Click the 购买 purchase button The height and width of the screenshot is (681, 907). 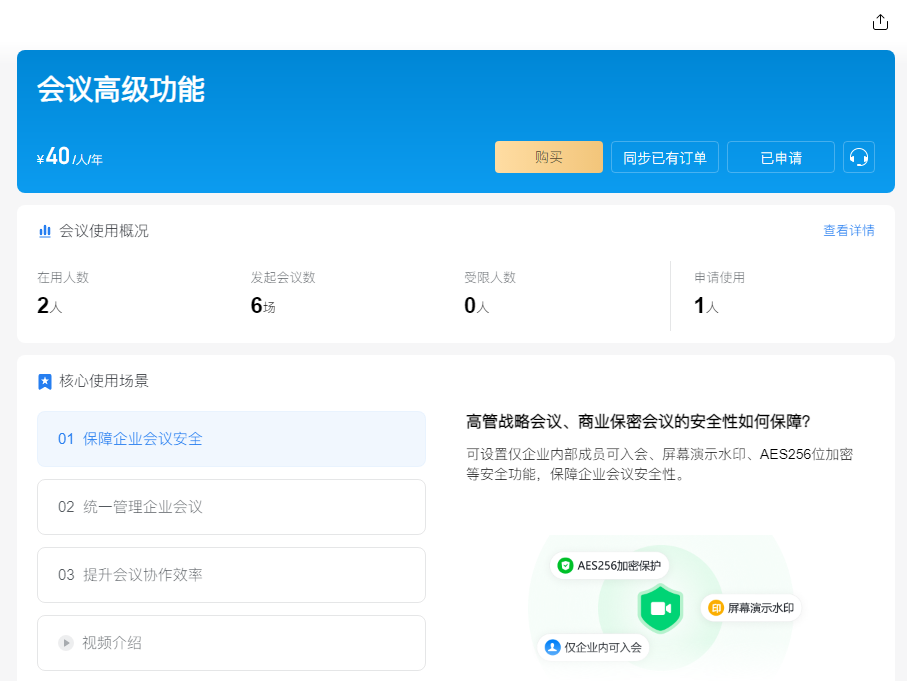tap(548, 157)
